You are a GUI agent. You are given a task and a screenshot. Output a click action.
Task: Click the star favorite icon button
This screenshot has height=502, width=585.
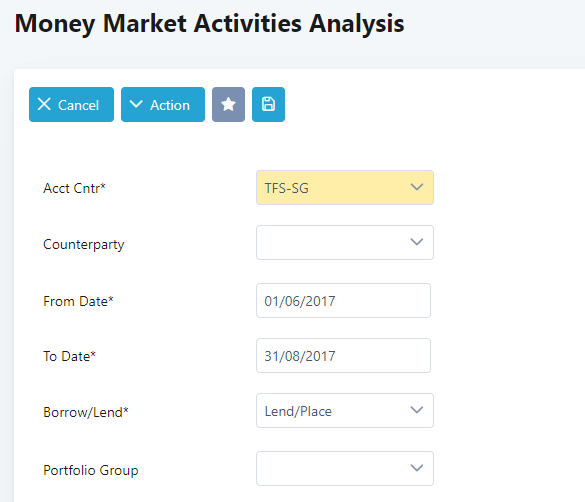click(228, 104)
